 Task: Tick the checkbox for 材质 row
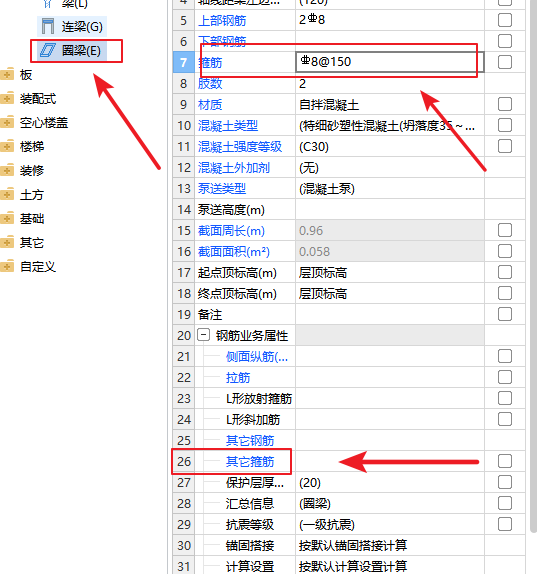coord(504,104)
